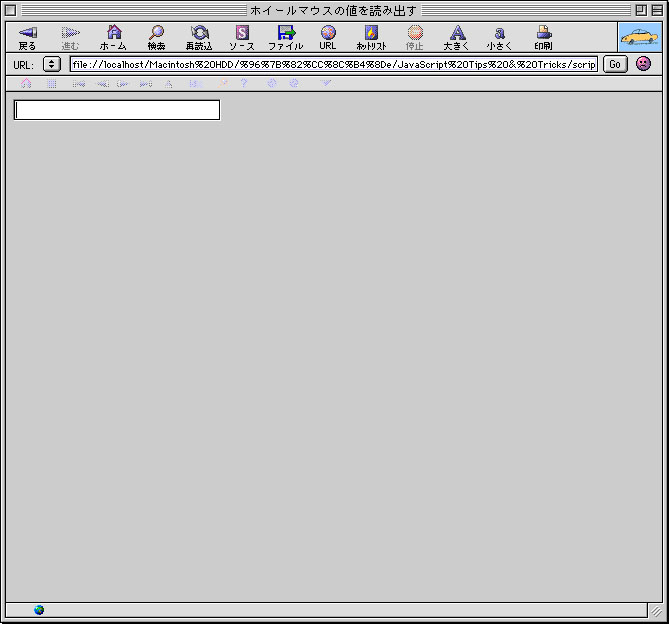
Task: Click the yellow taxi logo icon
Action: coord(640,38)
